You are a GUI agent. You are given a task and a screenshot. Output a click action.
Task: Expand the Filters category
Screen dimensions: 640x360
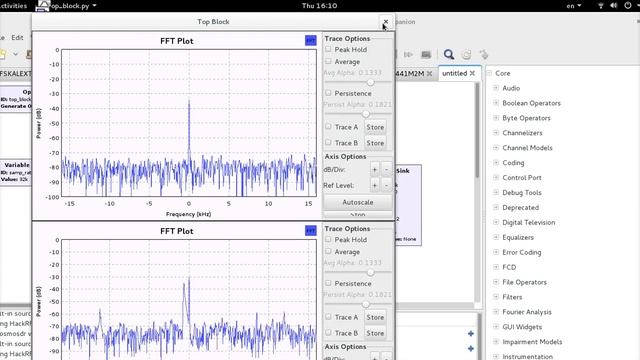pos(496,297)
